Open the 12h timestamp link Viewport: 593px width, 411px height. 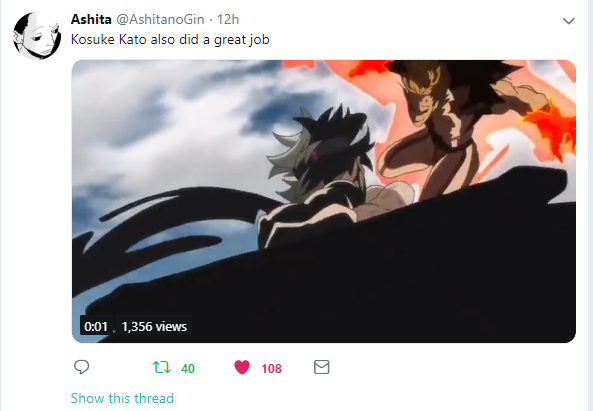tap(228, 19)
